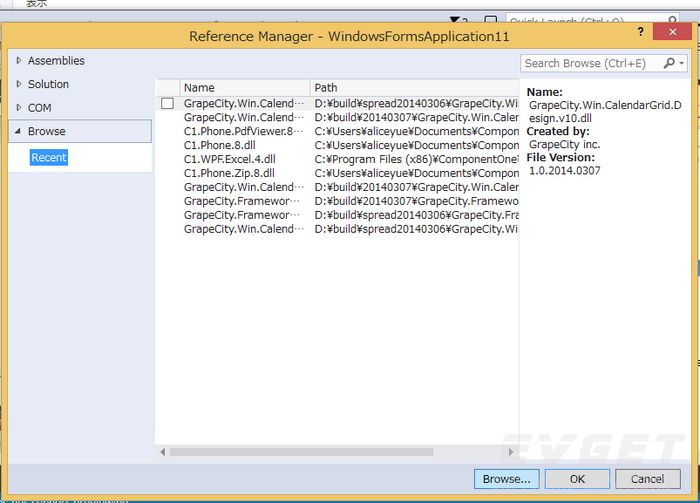Screen dimensions: 700x503
Task: Expand the COM category arrow
Action: pyautogui.click(x=18, y=108)
